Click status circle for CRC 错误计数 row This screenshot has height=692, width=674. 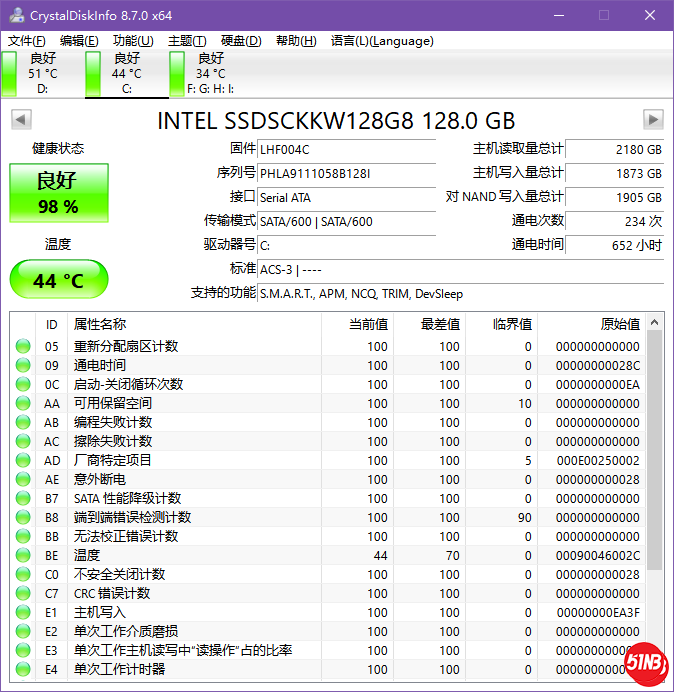[23, 593]
